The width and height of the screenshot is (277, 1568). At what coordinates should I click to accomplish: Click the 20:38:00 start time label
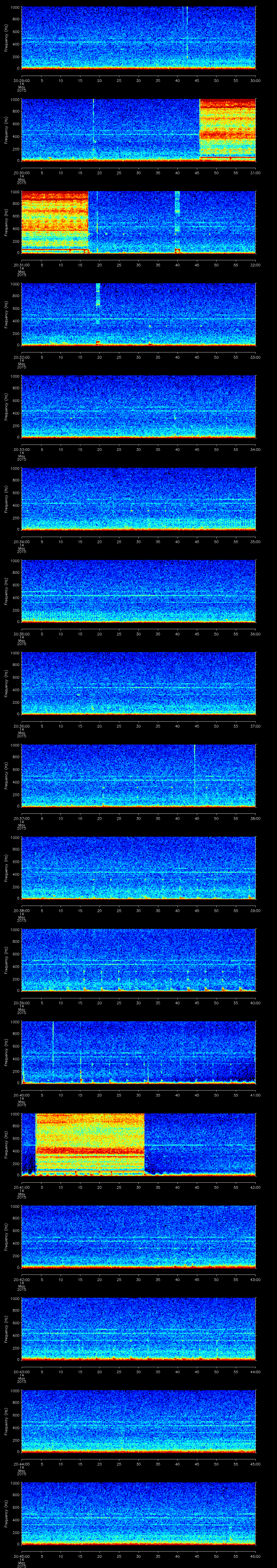pyautogui.click(x=21, y=910)
